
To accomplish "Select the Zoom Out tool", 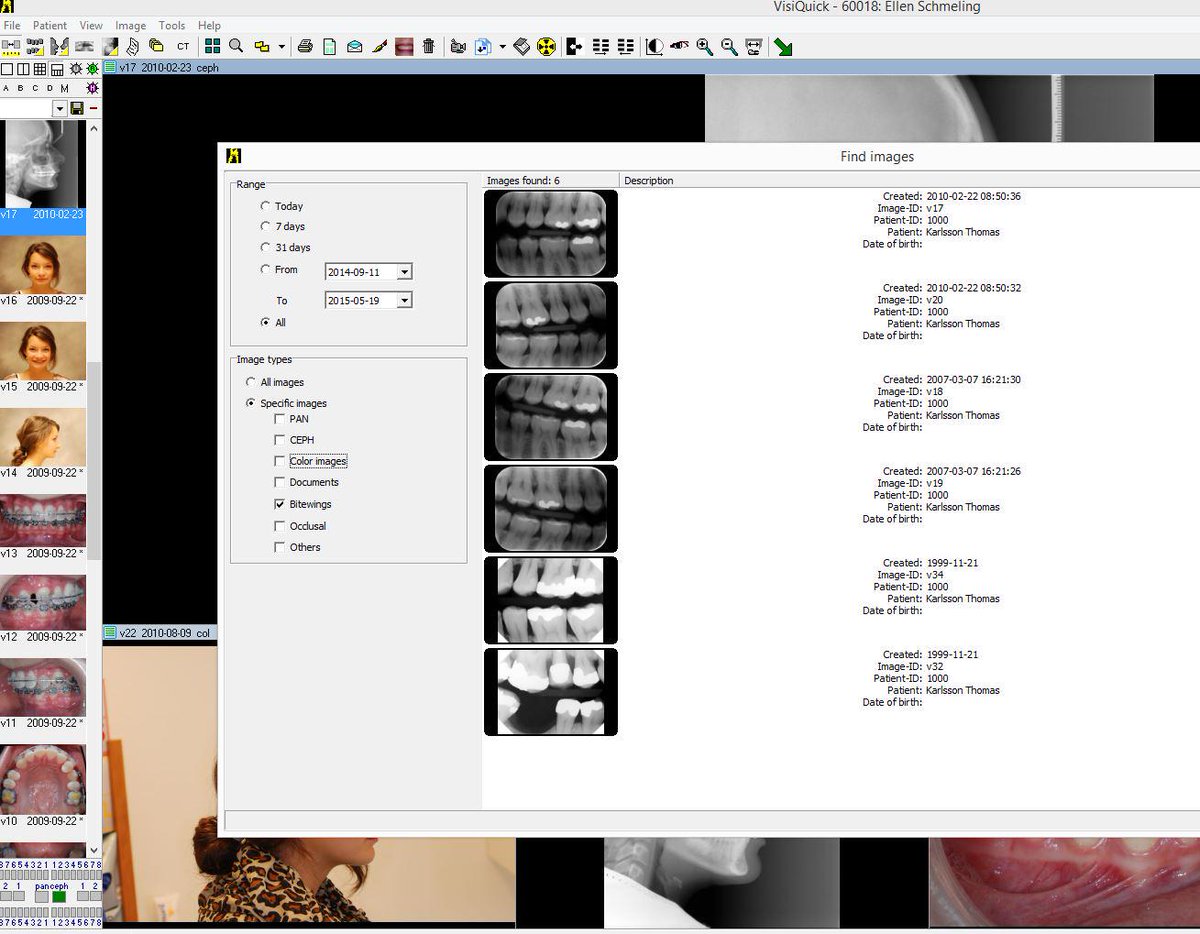I will [x=728, y=46].
